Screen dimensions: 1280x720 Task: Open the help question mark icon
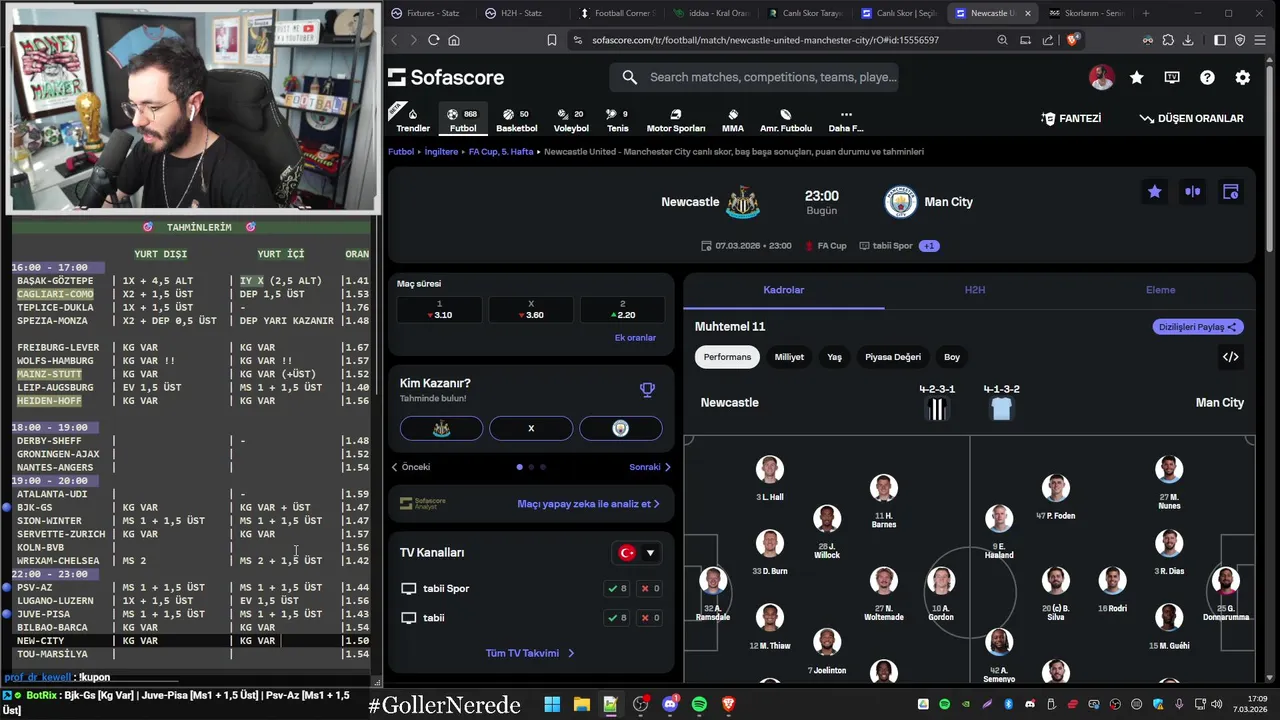tap(1207, 77)
